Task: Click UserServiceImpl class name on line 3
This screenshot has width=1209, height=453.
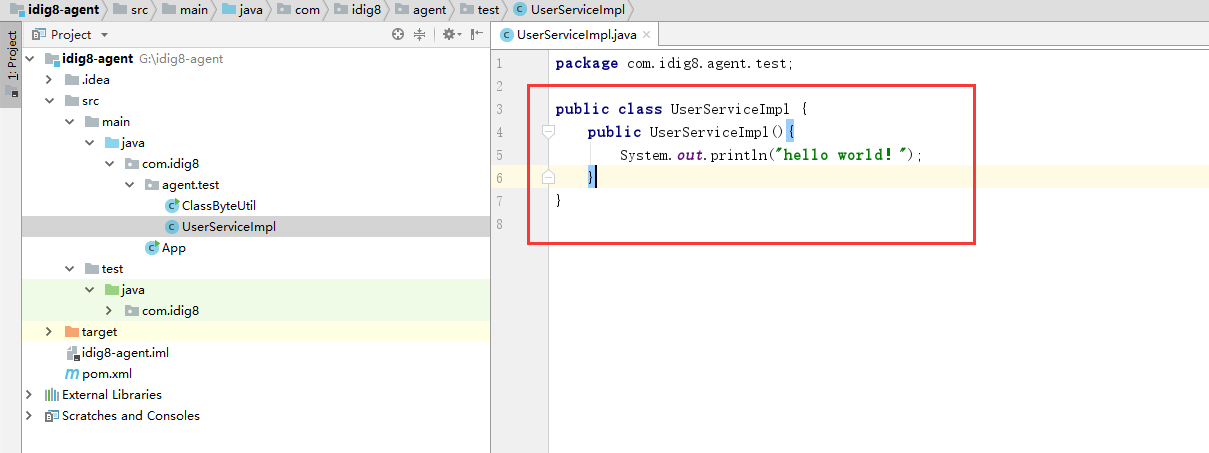Action: 731,109
